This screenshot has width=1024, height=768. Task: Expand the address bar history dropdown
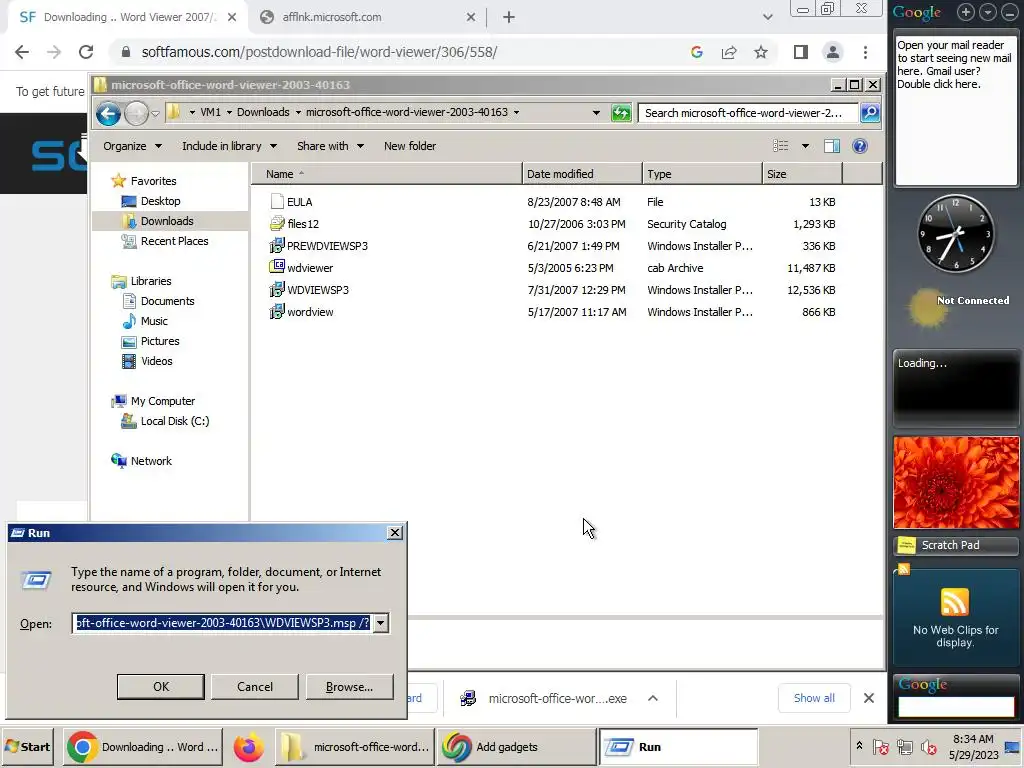596,113
